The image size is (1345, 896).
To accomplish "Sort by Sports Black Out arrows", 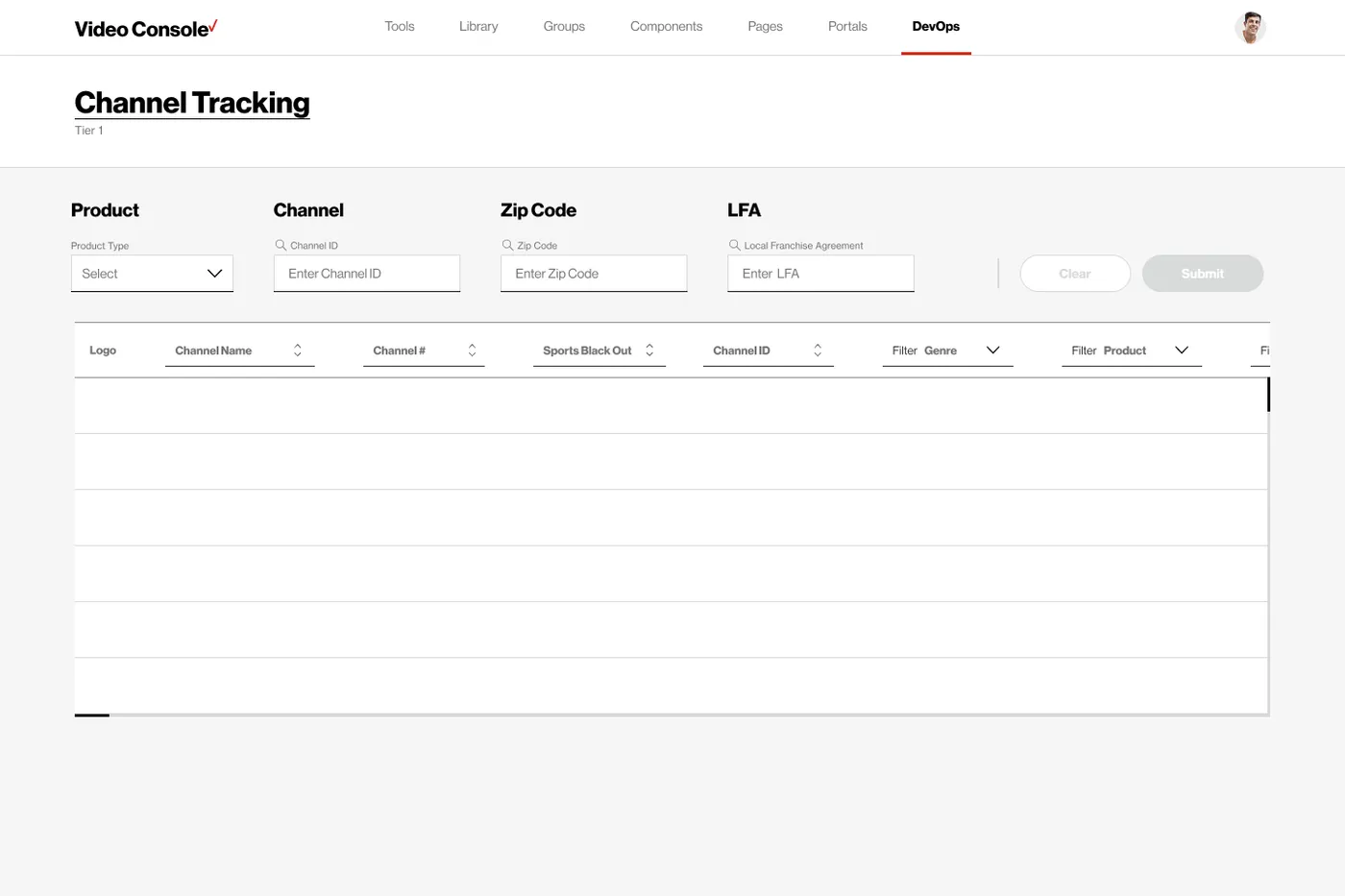I will click(649, 351).
